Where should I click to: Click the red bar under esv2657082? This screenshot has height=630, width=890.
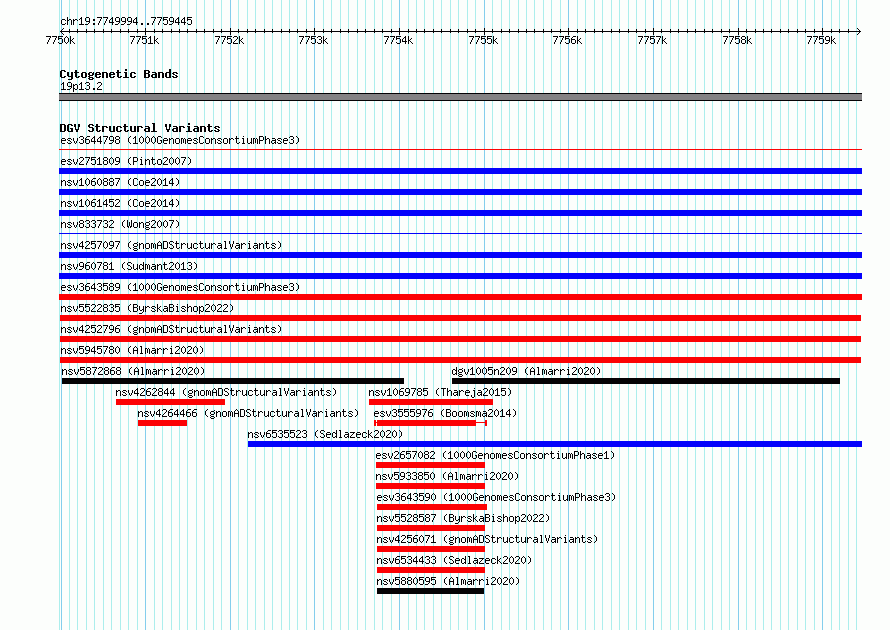click(430, 465)
